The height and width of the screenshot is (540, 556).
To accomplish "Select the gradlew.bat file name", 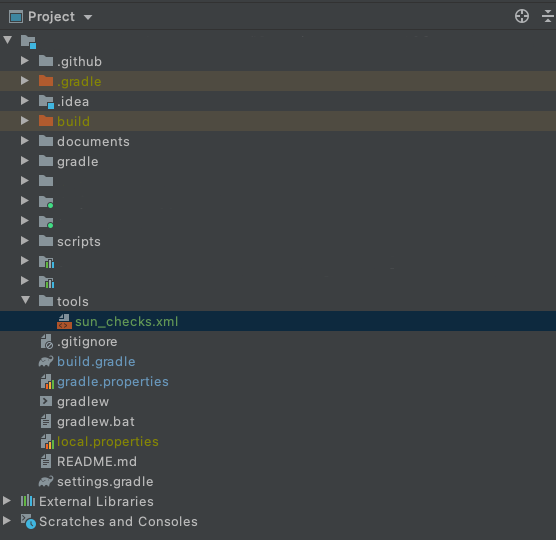I will coord(96,422).
